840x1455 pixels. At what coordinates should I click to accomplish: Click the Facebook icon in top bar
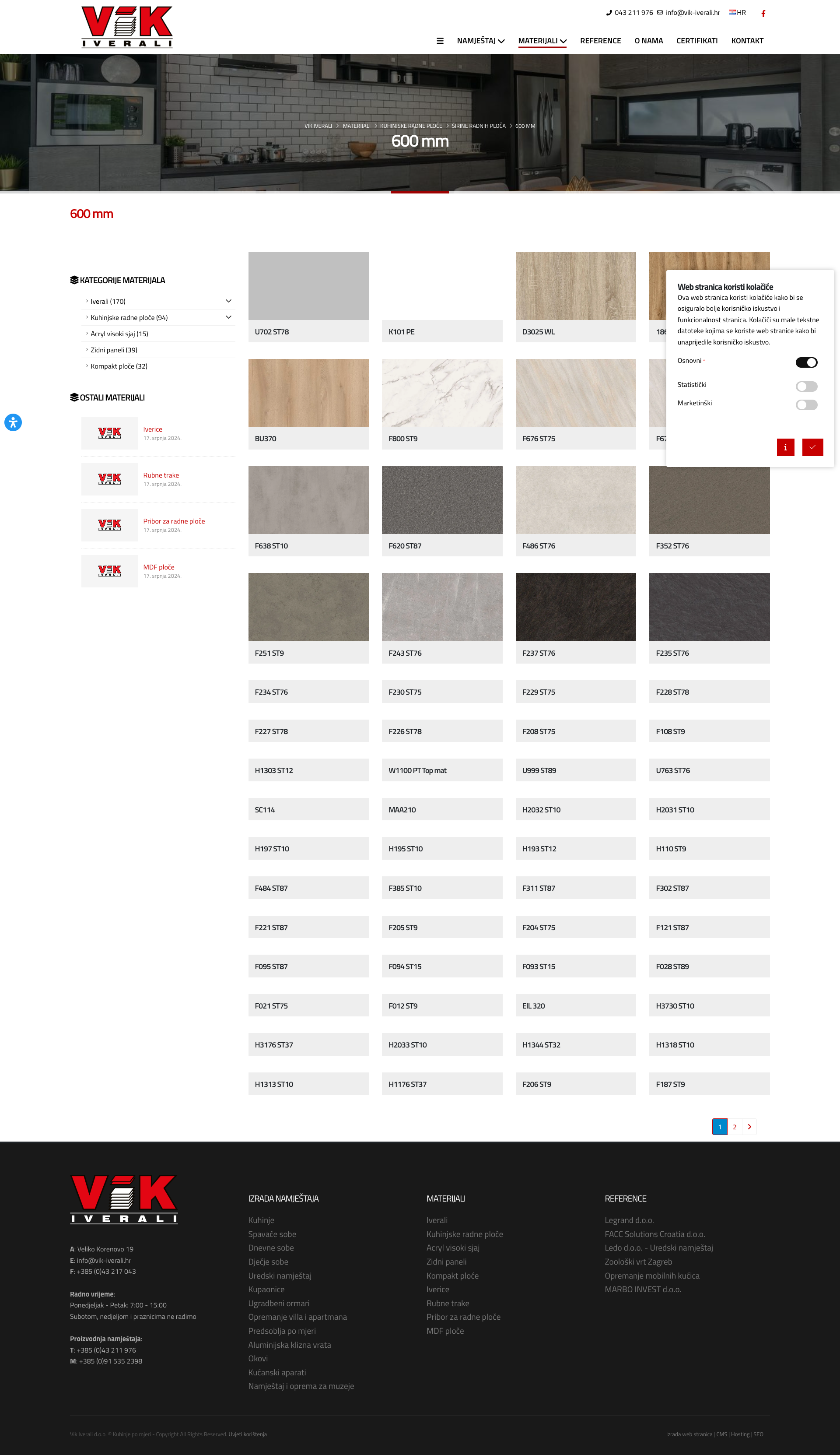coord(763,13)
